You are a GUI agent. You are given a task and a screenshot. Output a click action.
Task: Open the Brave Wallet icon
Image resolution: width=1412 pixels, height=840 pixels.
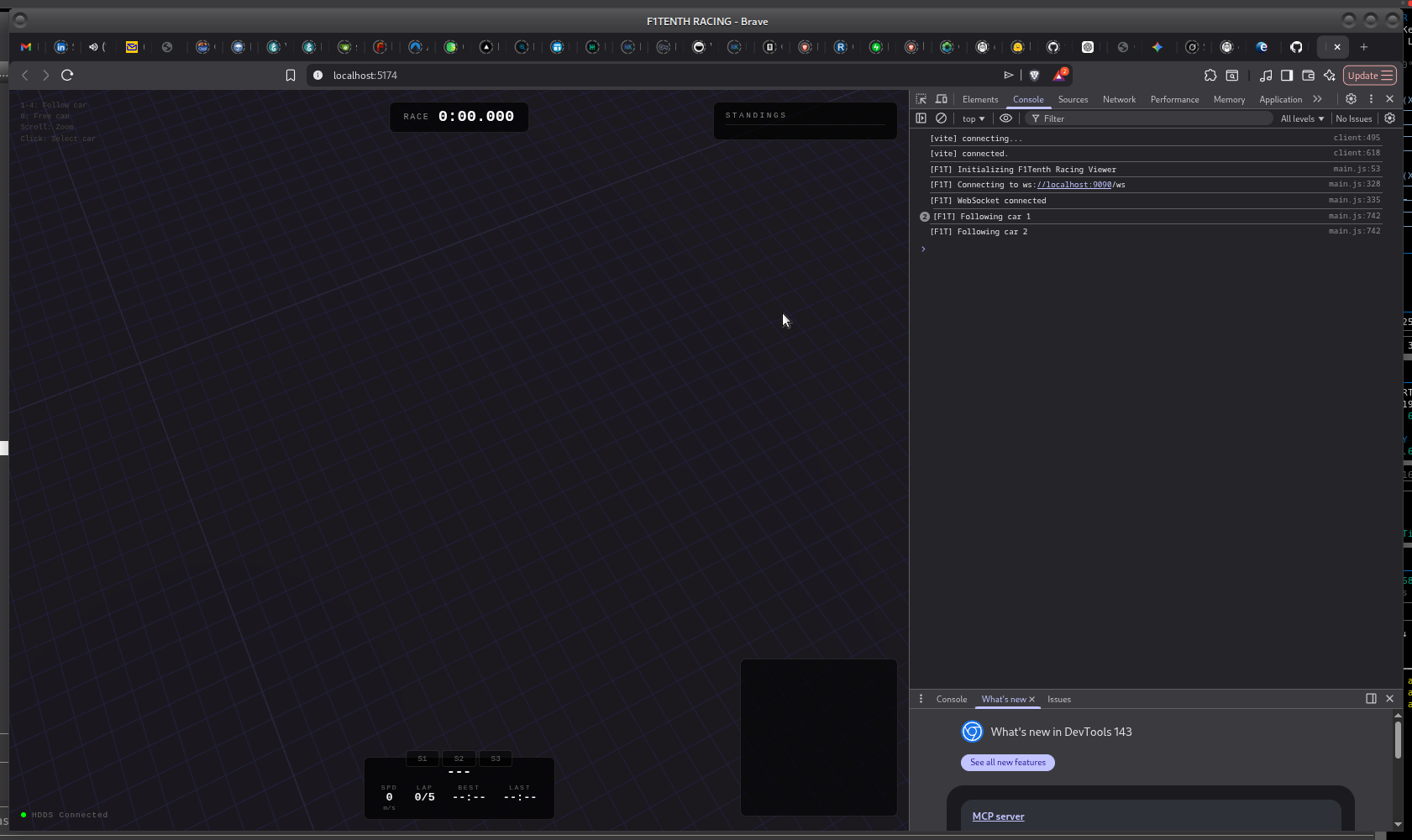tap(1308, 76)
